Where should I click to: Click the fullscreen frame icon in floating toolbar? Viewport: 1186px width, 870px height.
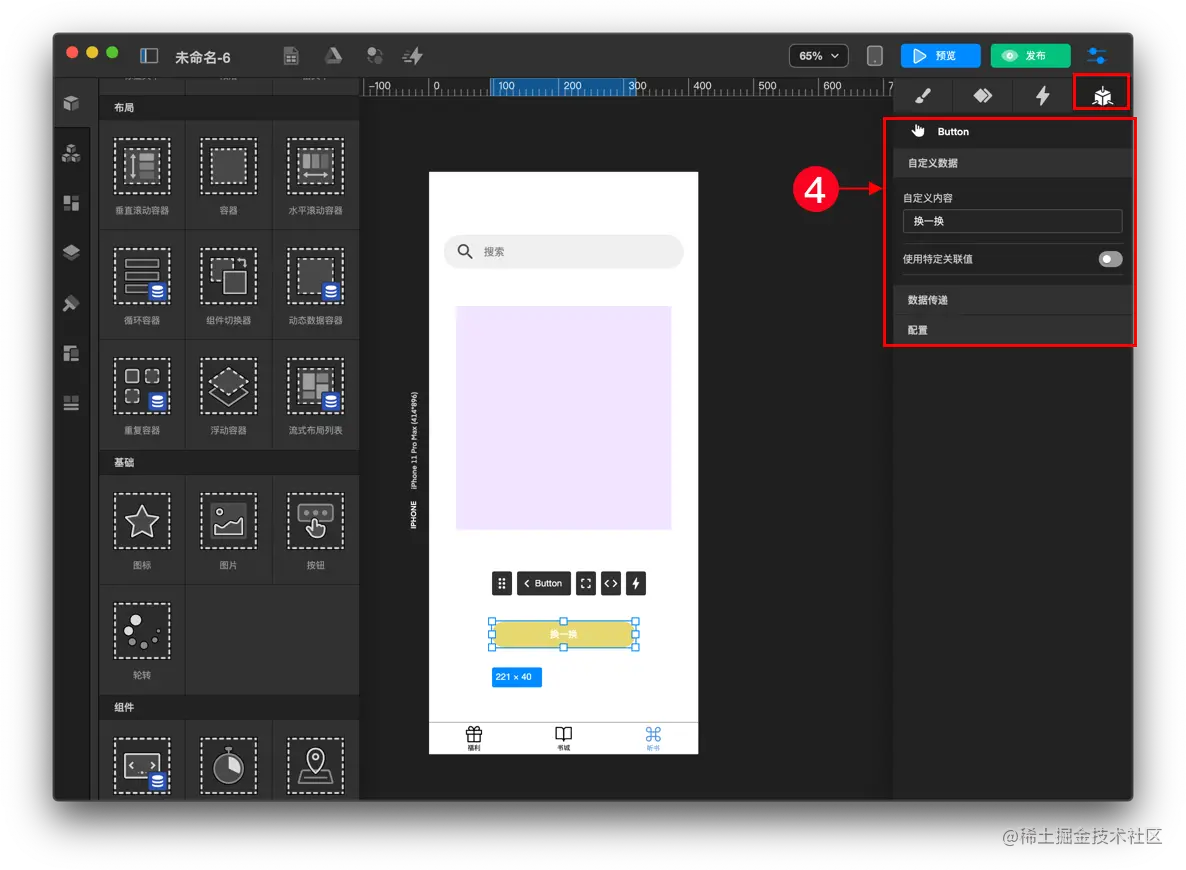[585, 583]
